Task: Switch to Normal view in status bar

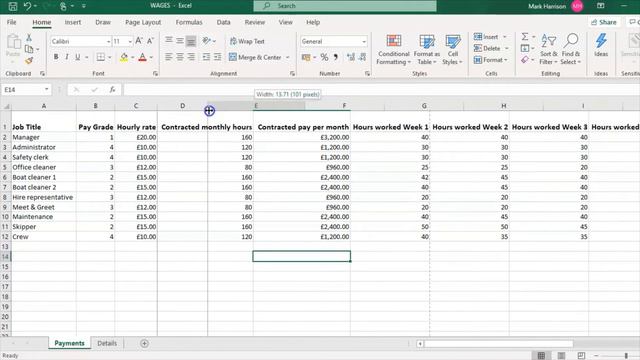Action: 541,356
